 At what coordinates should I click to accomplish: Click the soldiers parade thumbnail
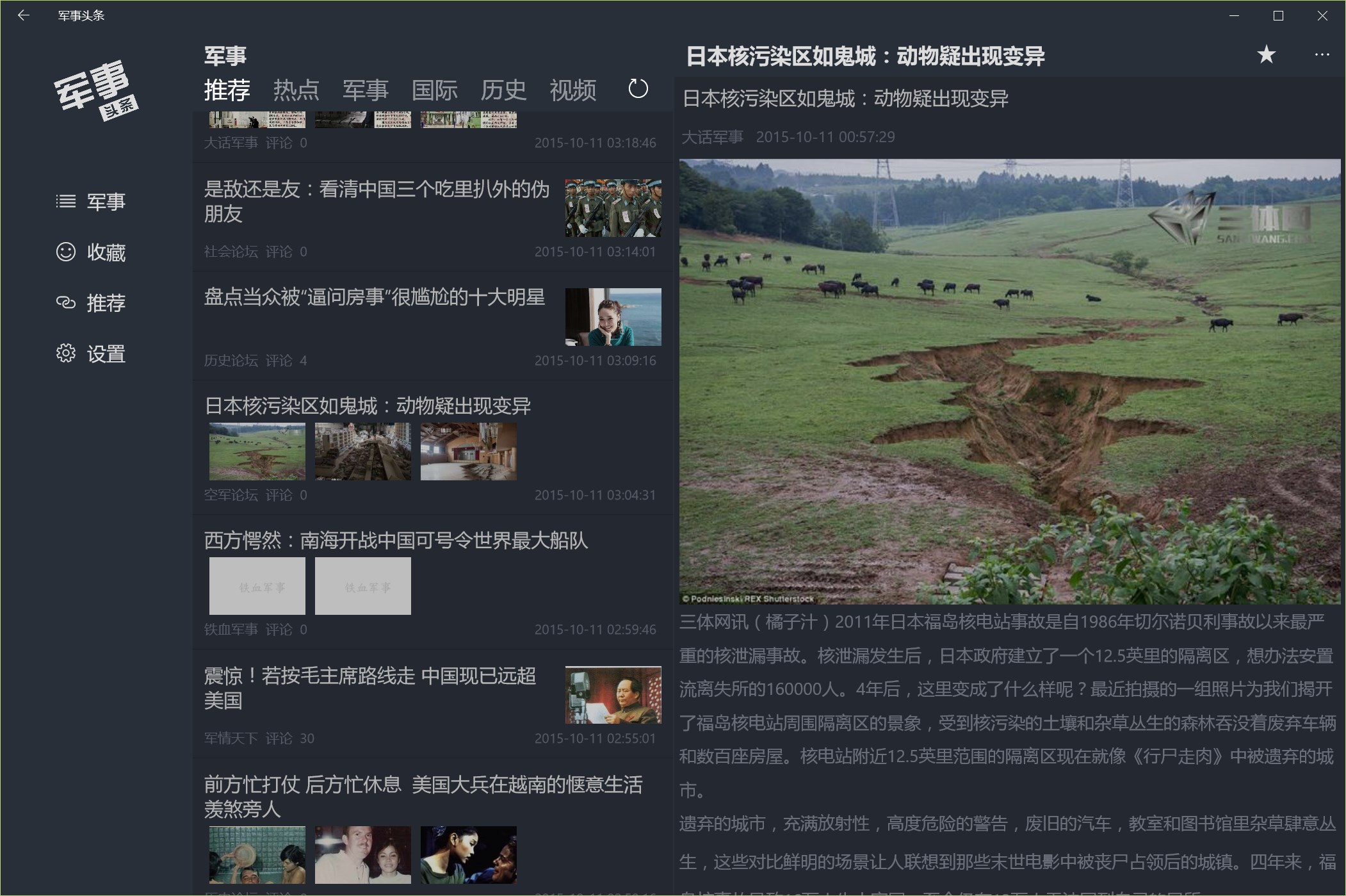pos(613,208)
